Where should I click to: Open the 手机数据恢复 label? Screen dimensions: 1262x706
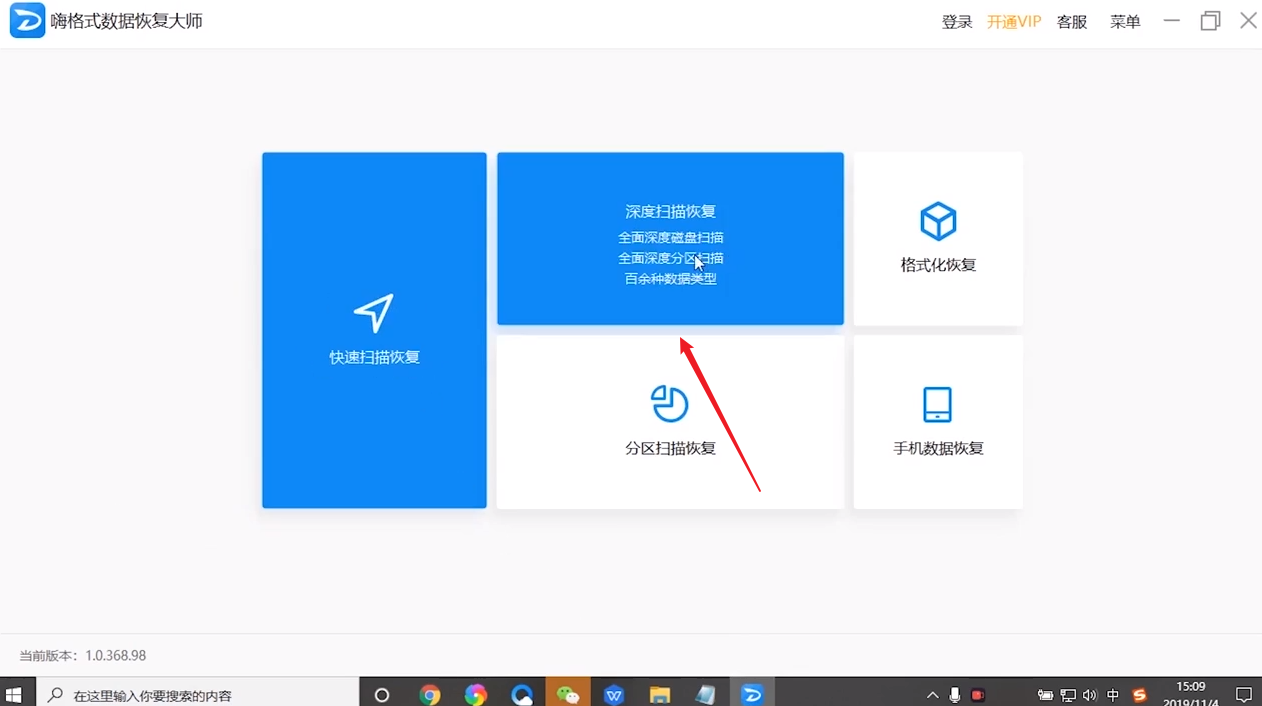pos(938,448)
